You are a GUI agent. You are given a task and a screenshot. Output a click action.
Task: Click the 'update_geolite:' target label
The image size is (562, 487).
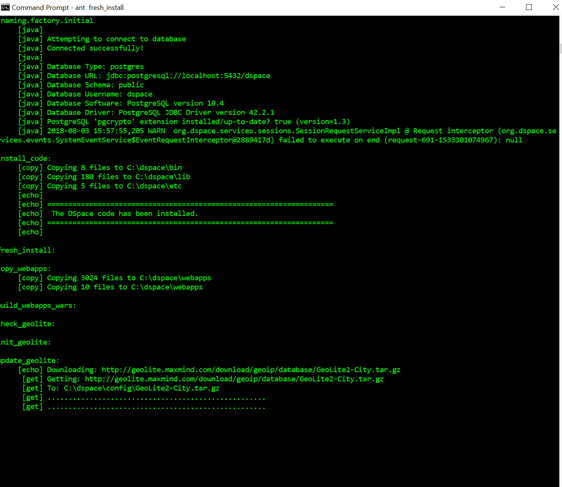[x=30, y=361]
